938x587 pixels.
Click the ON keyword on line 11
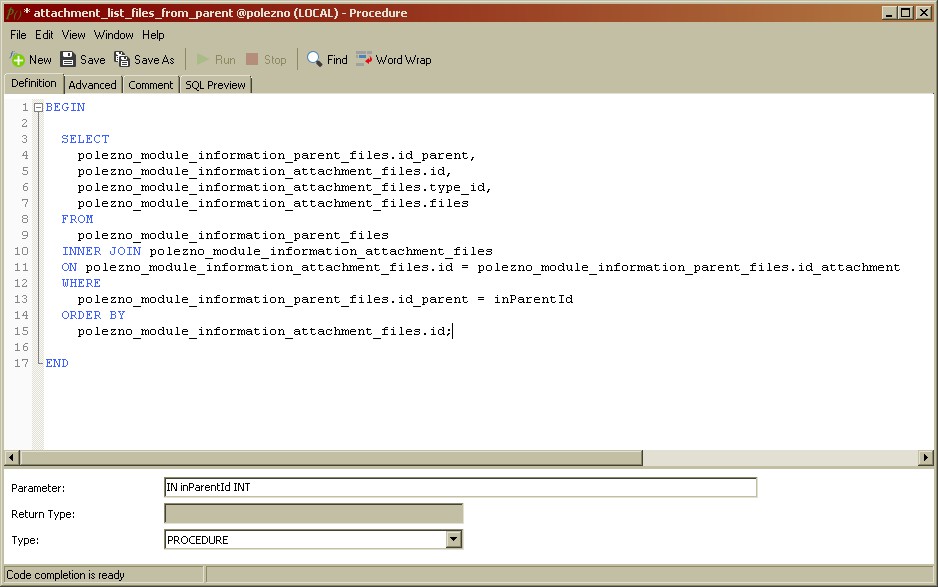pos(69,267)
